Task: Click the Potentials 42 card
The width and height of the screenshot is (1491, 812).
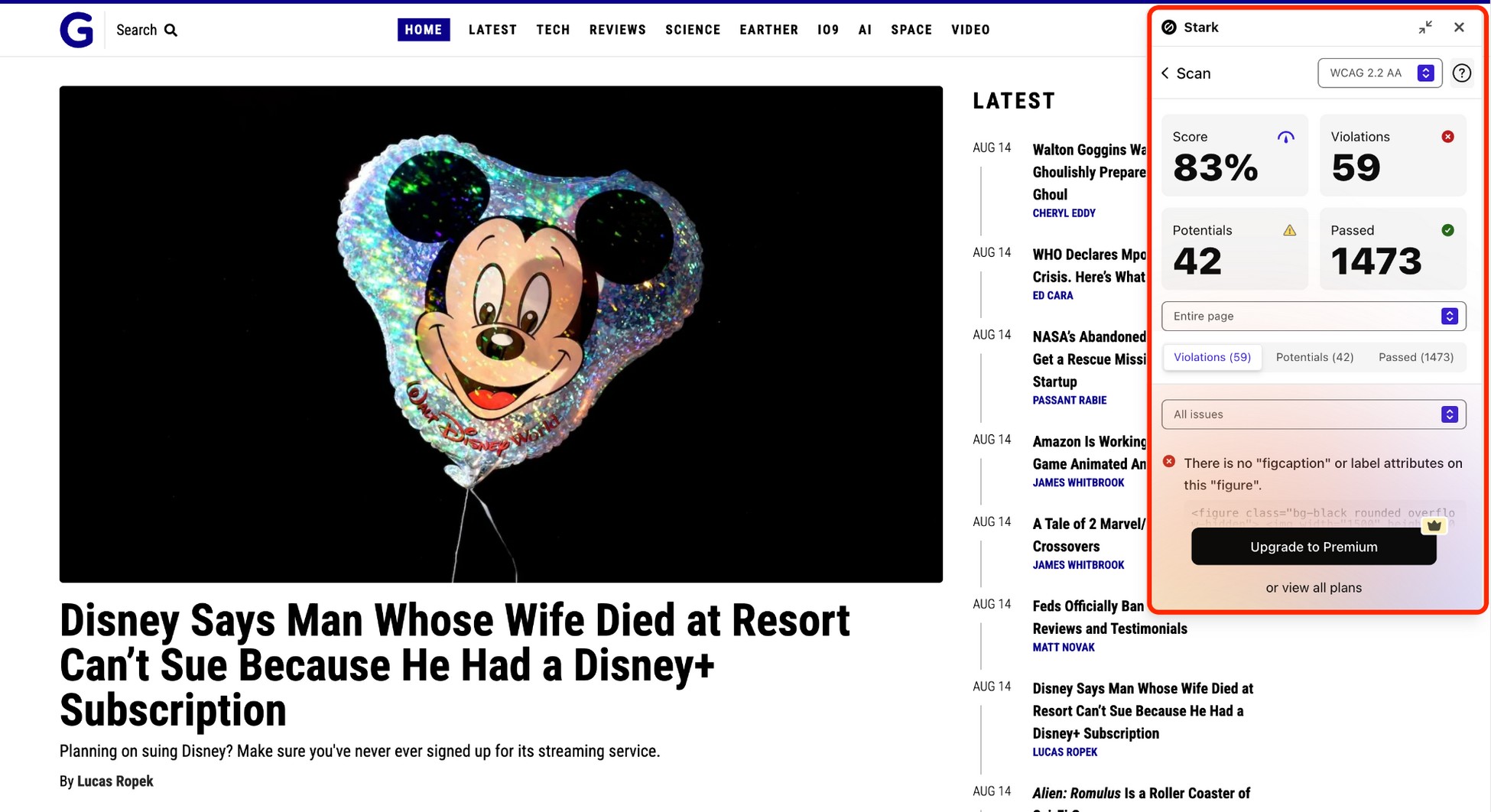Action: [1235, 248]
